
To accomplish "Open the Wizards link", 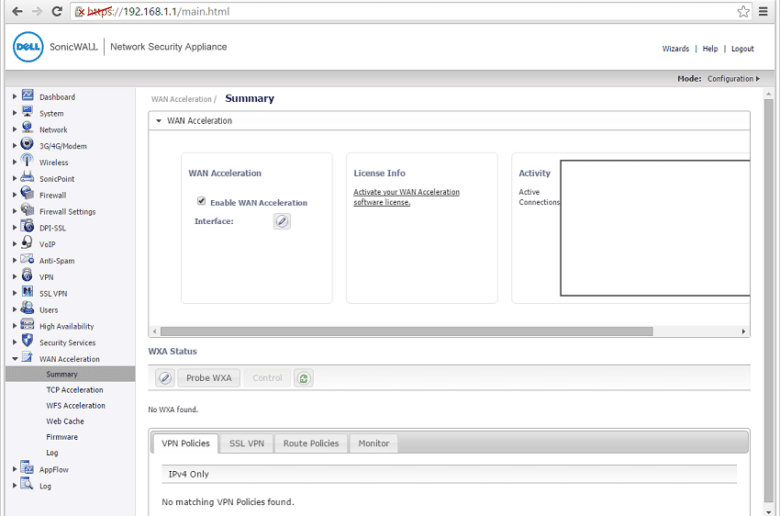I will point(676,49).
